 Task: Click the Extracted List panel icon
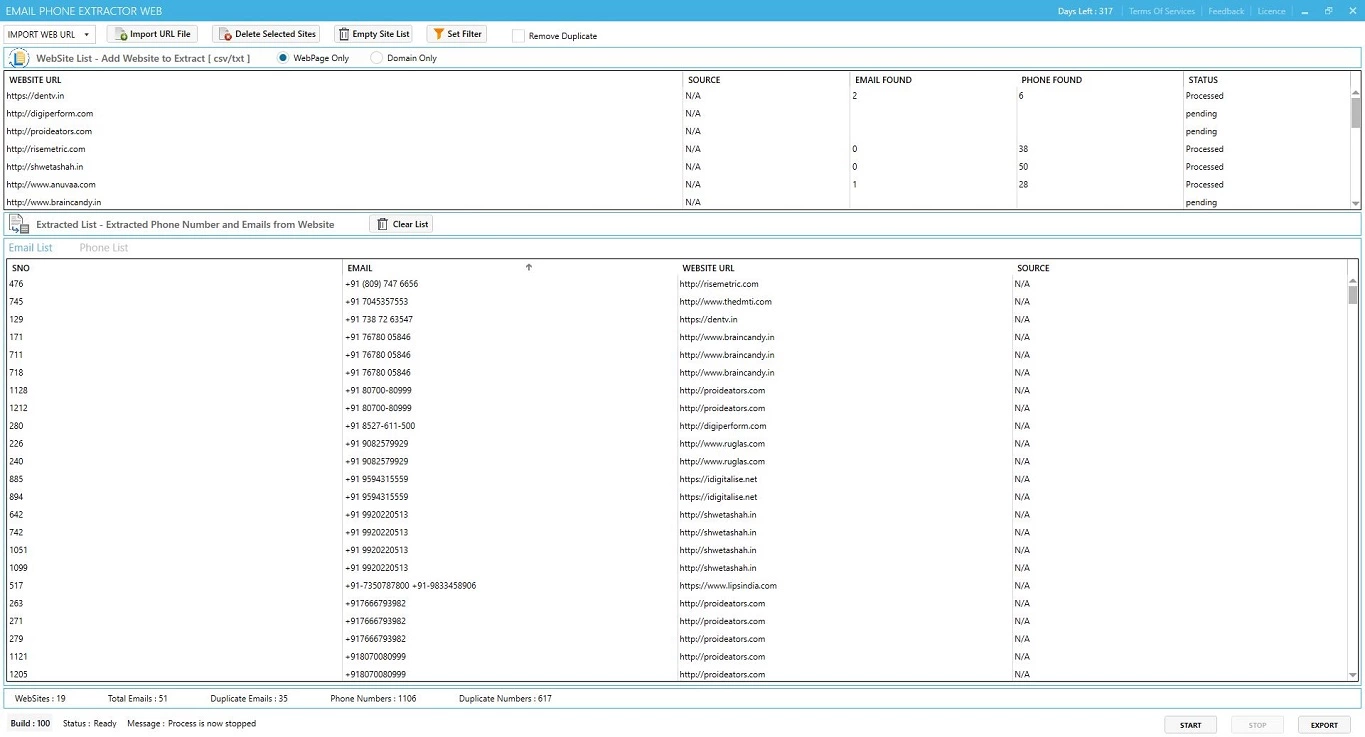coord(19,224)
